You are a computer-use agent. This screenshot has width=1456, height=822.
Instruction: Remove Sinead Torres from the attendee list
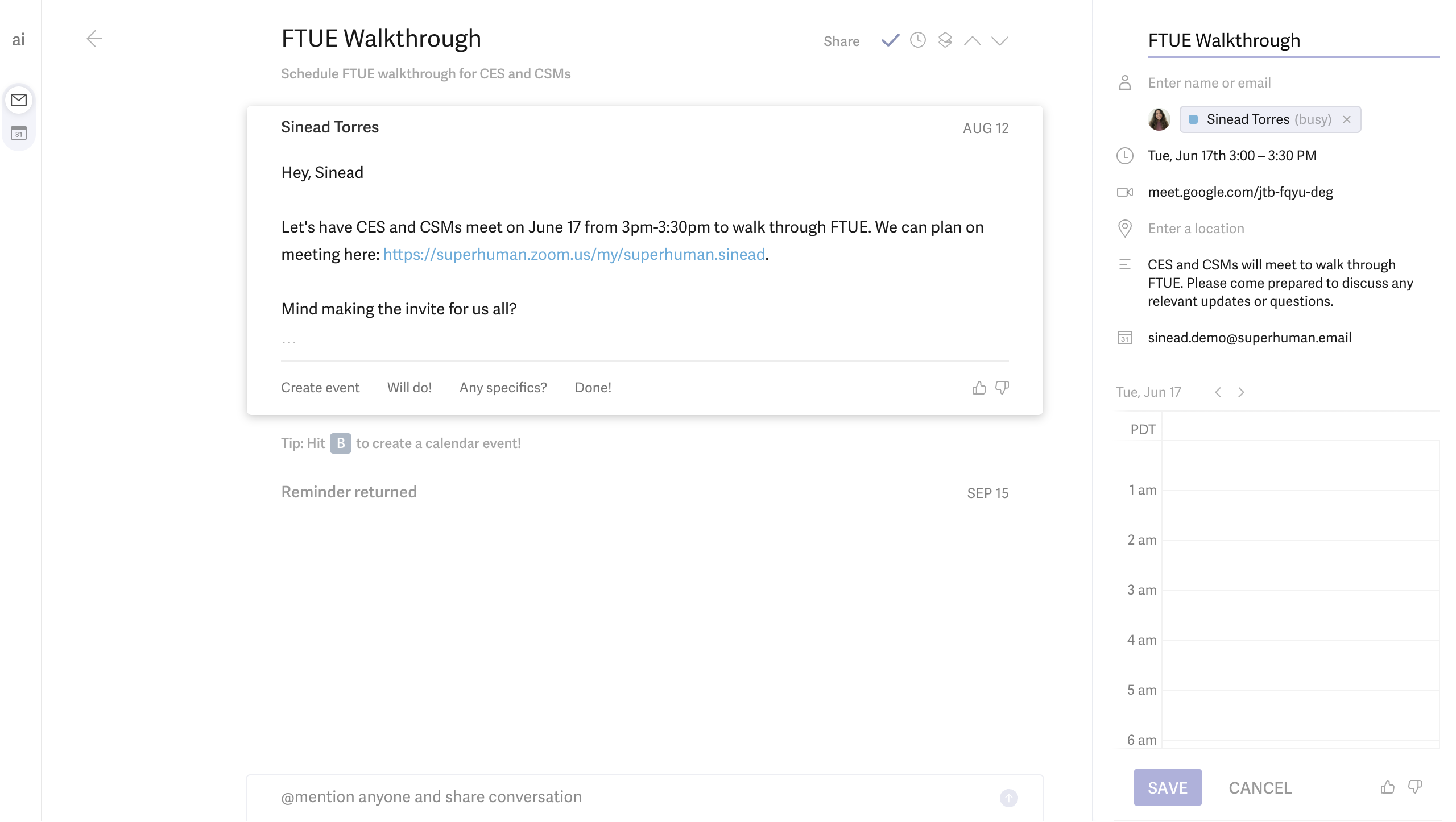pyautogui.click(x=1347, y=119)
